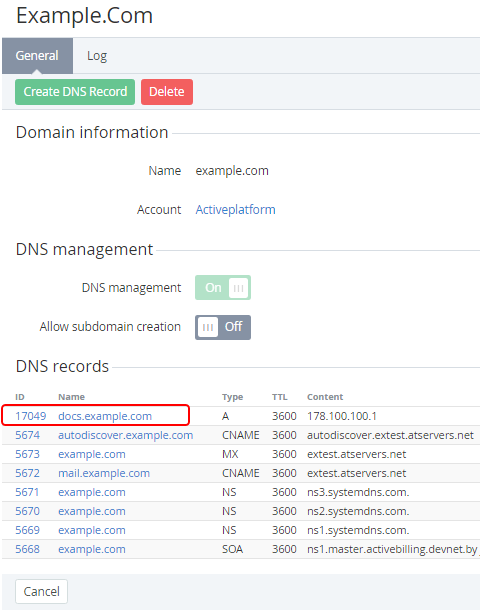Select the General tab
The image size is (483, 610).
(x=37, y=56)
